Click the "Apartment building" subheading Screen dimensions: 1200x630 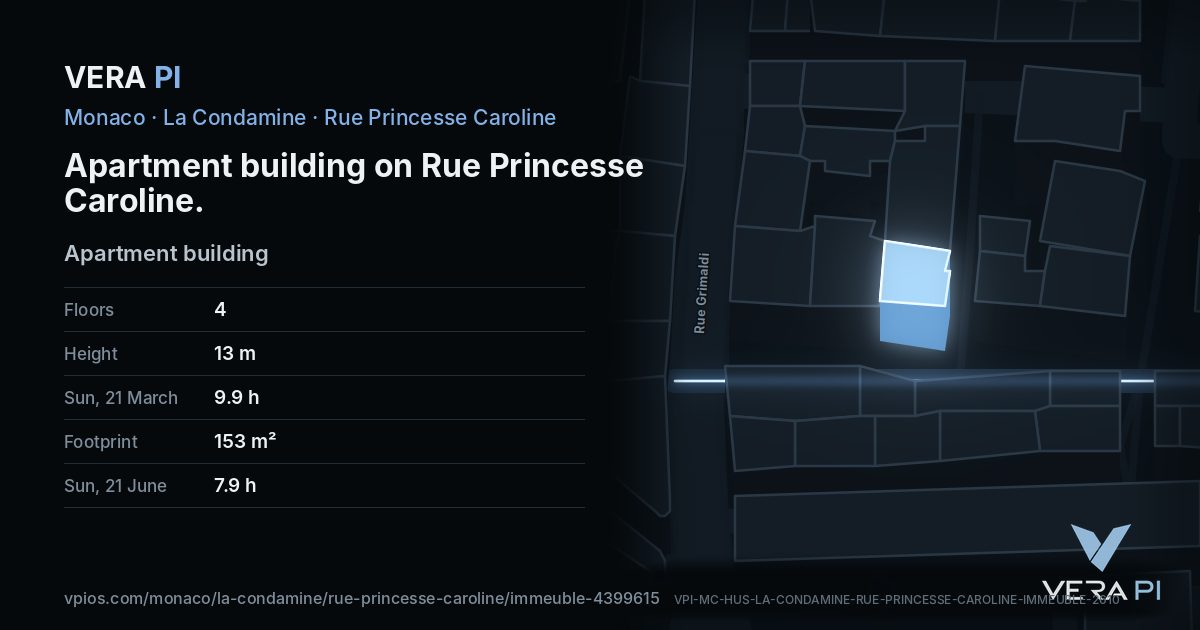[166, 253]
